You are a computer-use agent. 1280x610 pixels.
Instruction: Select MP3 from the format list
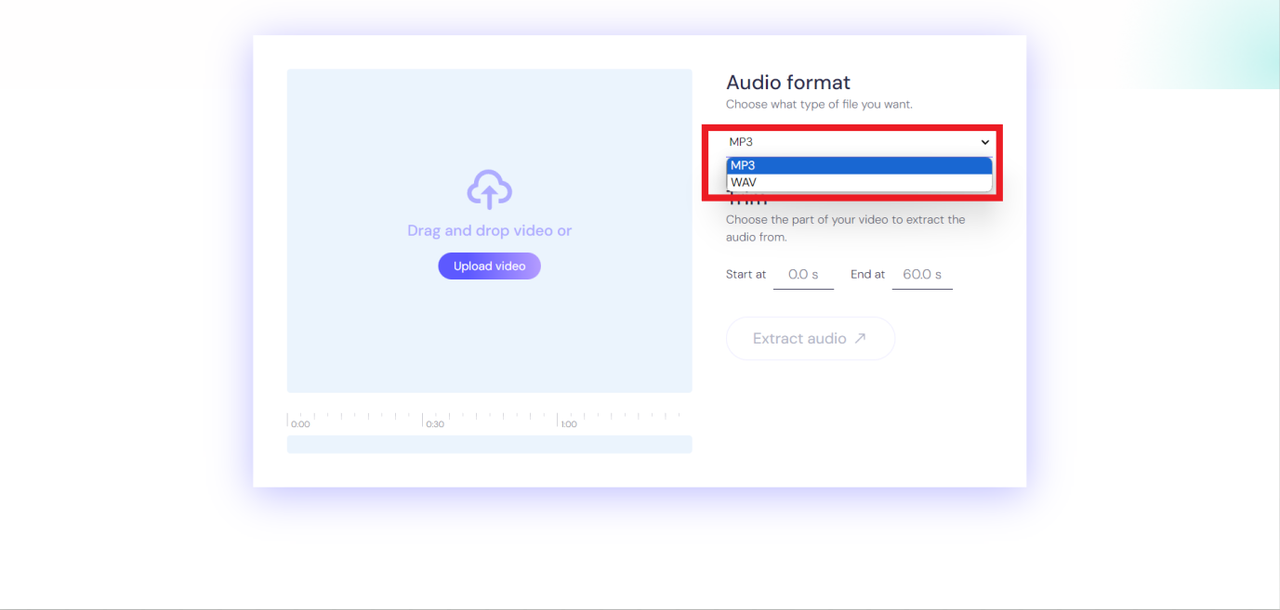859,166
